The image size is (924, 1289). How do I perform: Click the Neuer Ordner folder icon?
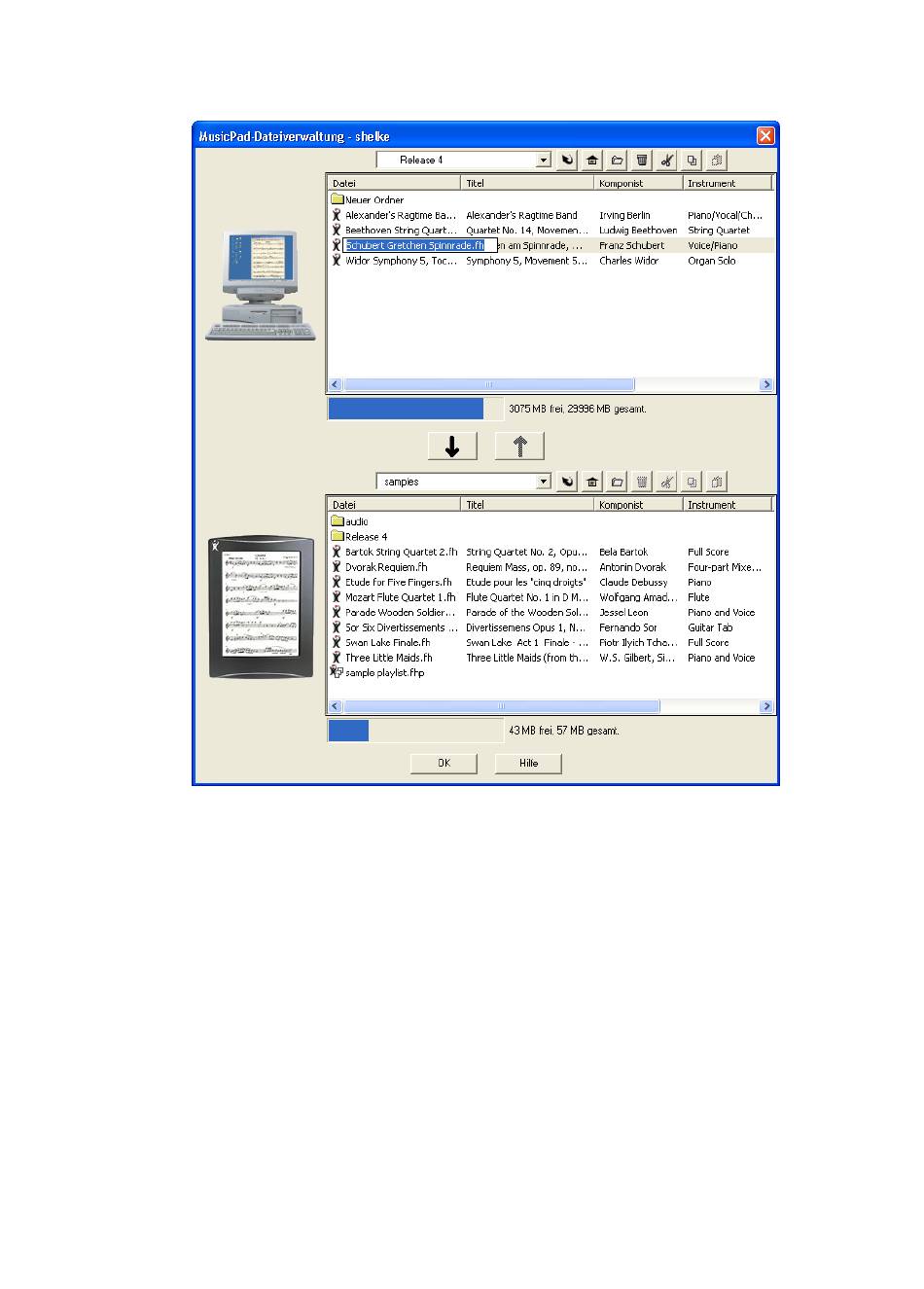pos(337,199)
